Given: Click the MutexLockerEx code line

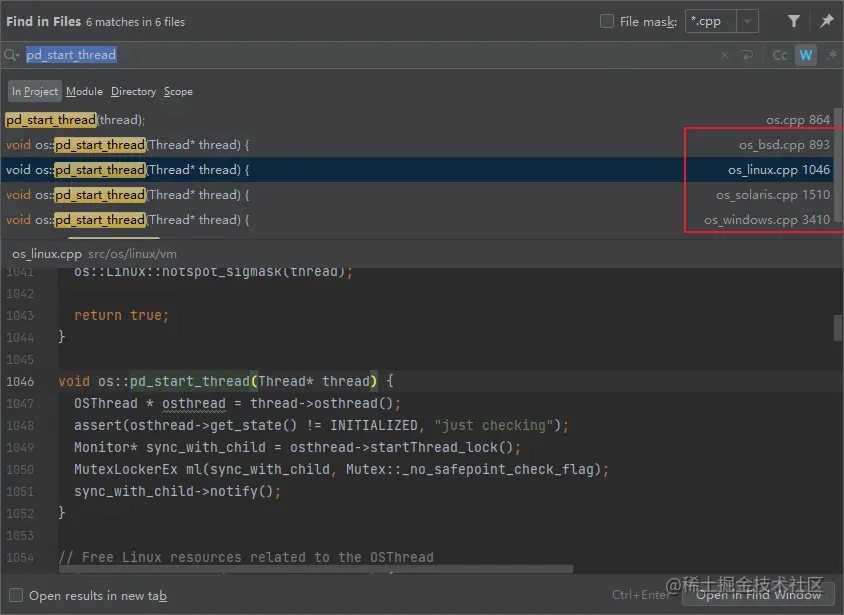Looking at the screenshot, I should coord(341,469).
